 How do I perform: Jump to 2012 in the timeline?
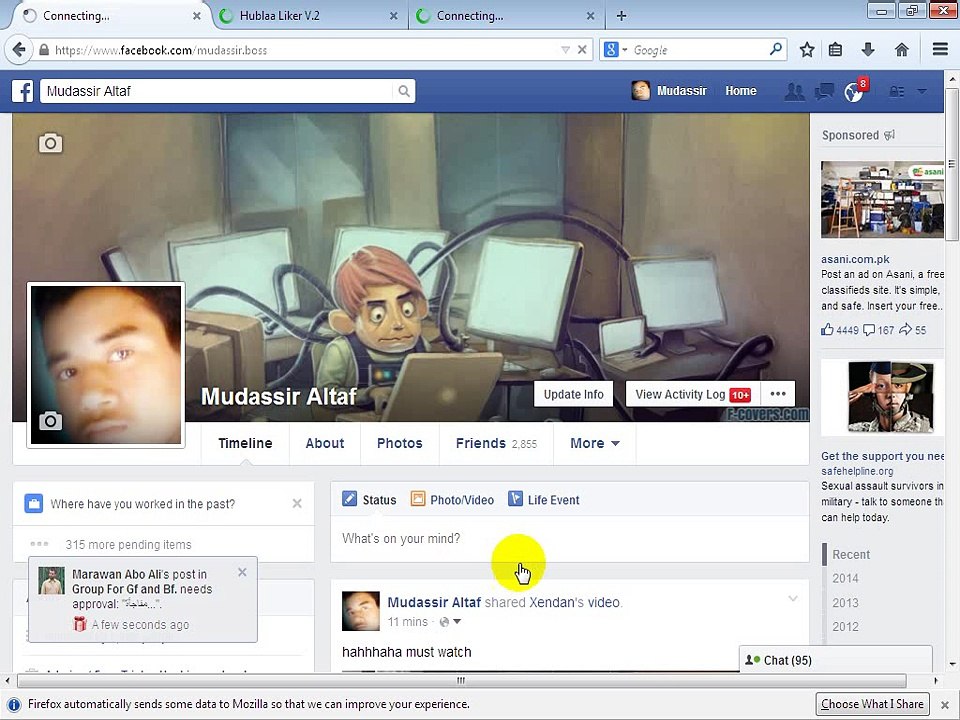click(x=845, y=627)
